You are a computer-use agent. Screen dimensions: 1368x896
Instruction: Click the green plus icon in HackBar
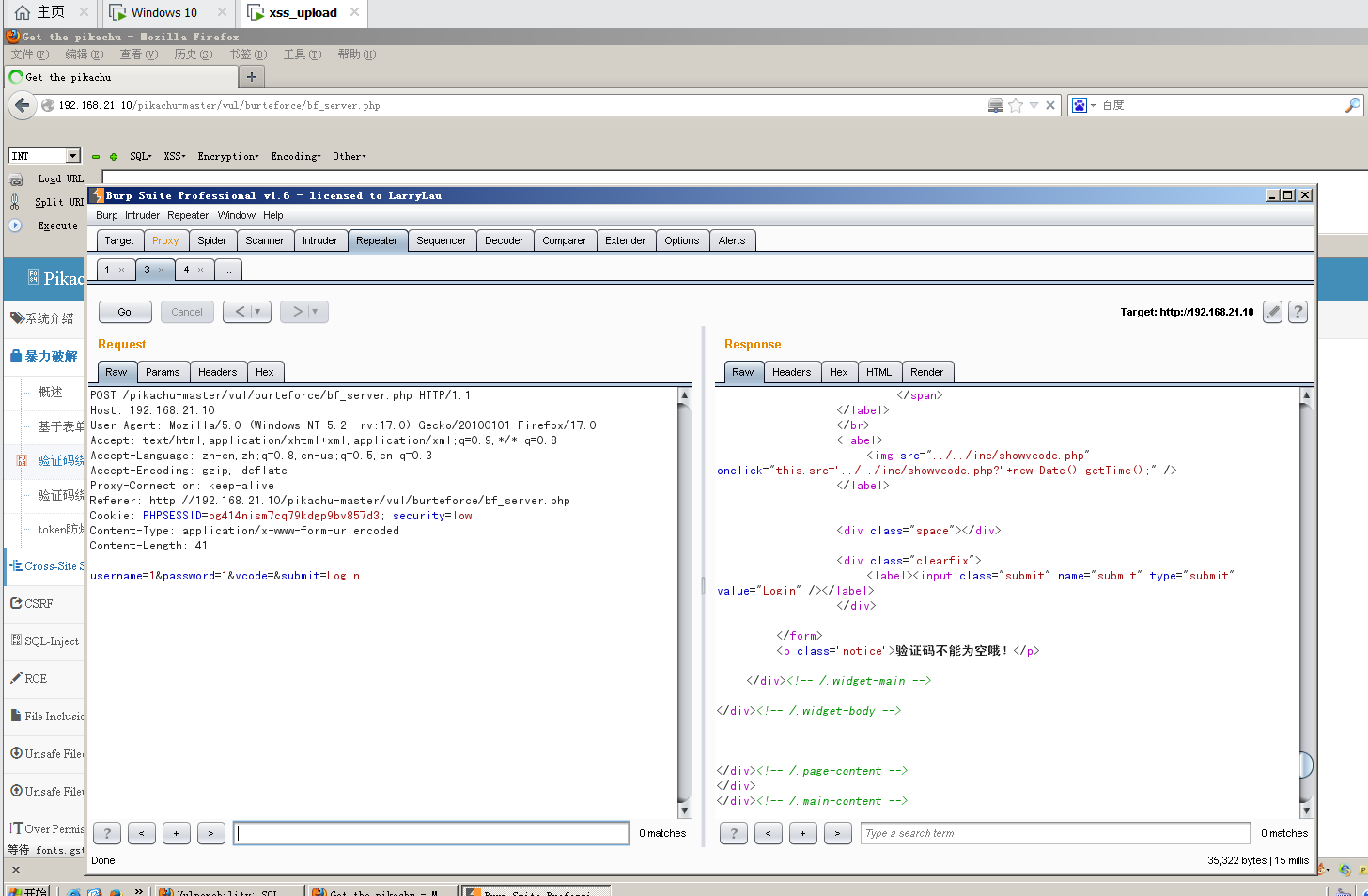(114, 157)
